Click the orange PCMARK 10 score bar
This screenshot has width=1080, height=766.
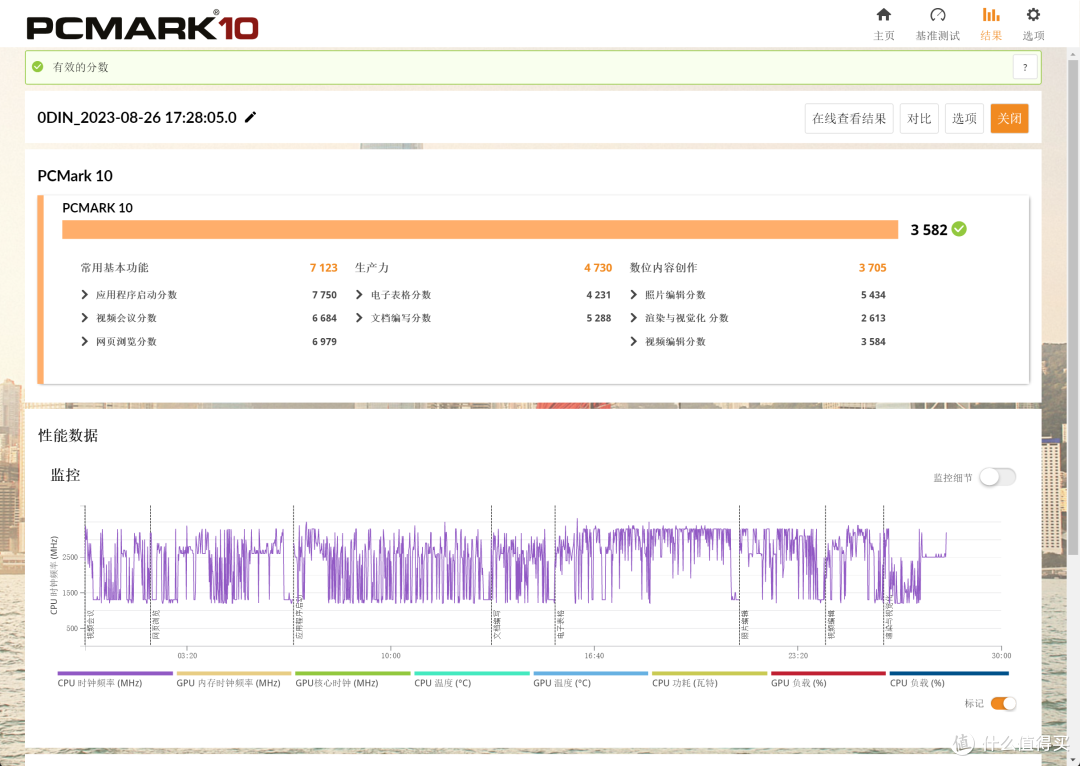point(480,229)
